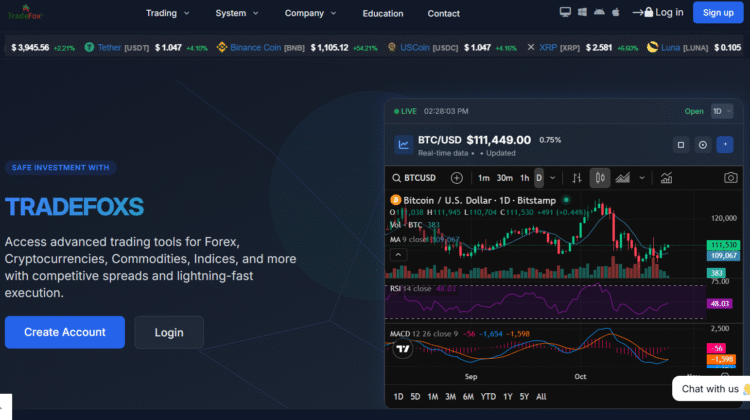Select the area chart style icon
This screenshot has width=750, height=420.
[x=624, y=178]
